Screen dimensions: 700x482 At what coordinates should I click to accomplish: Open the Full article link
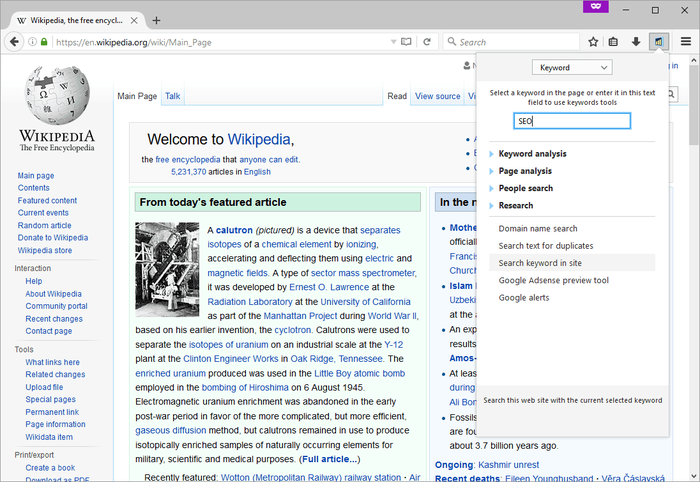click(x=330, y=459)
